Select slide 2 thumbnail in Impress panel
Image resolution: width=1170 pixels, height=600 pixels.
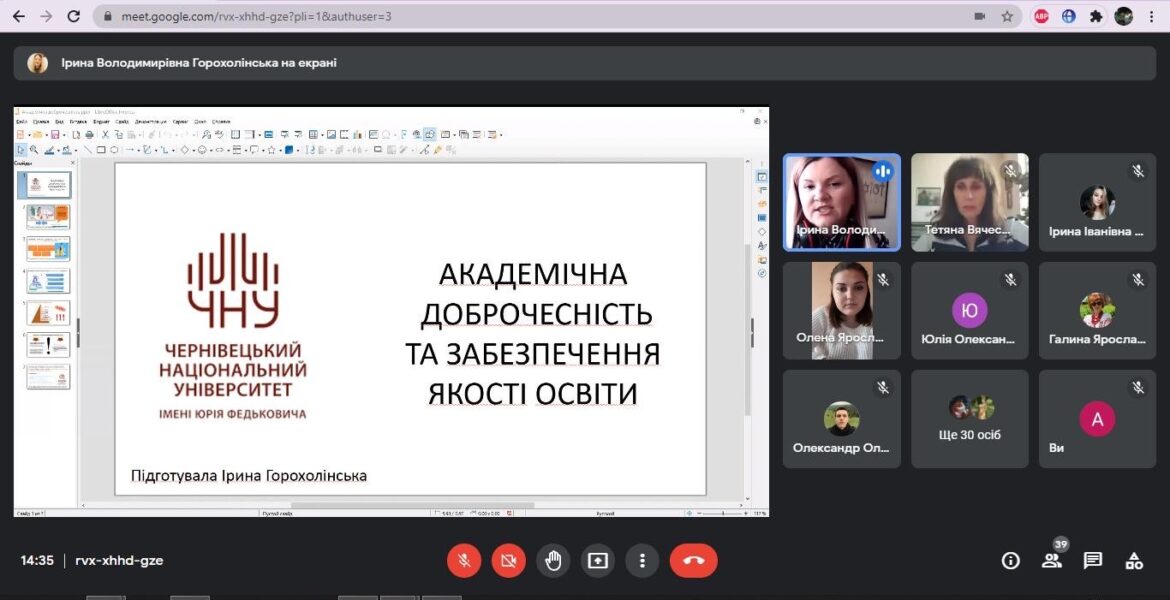[x=49, y=217]
